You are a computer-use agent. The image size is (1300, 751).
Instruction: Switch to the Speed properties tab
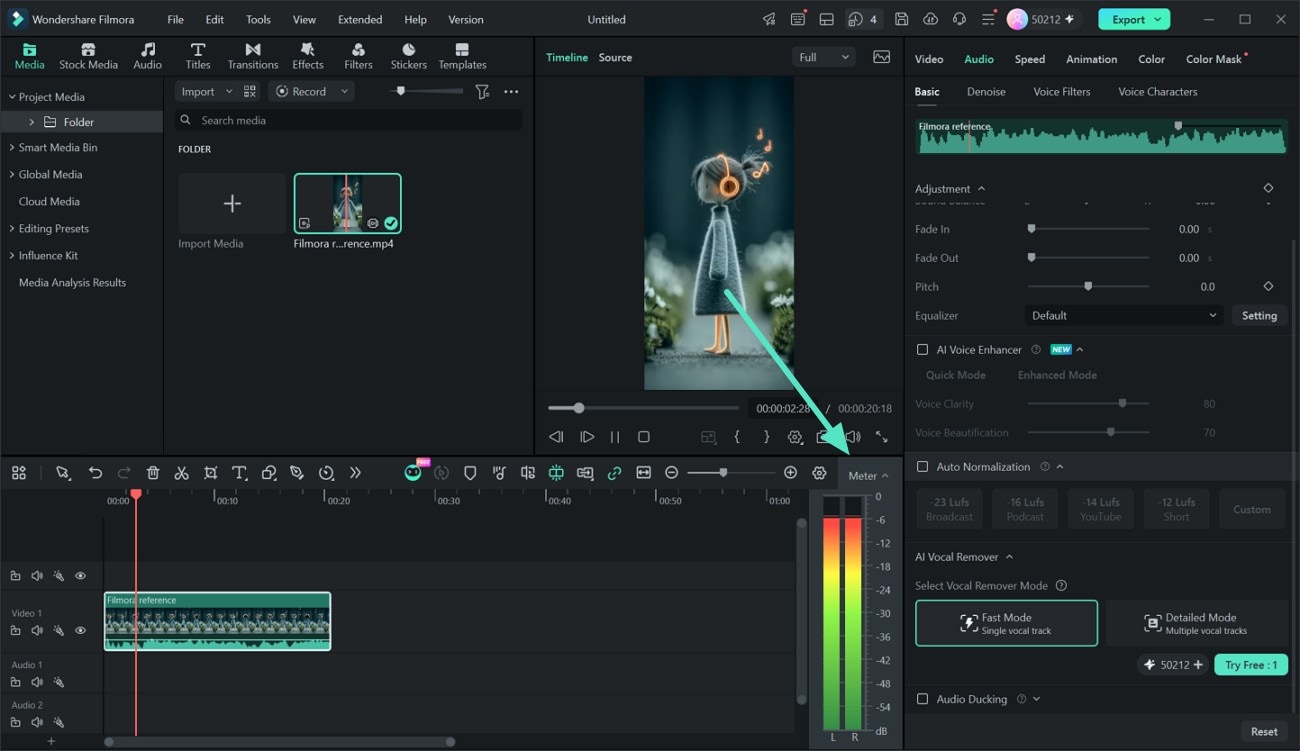[x=1029, y=59]
